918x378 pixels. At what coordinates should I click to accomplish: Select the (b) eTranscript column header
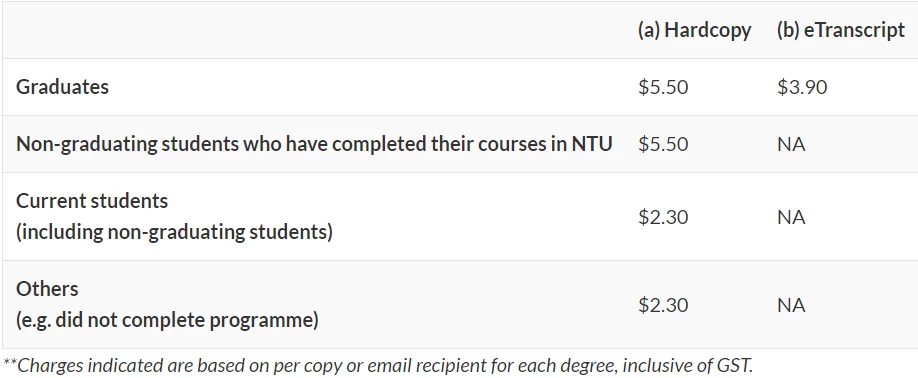[x=841, y=30]
